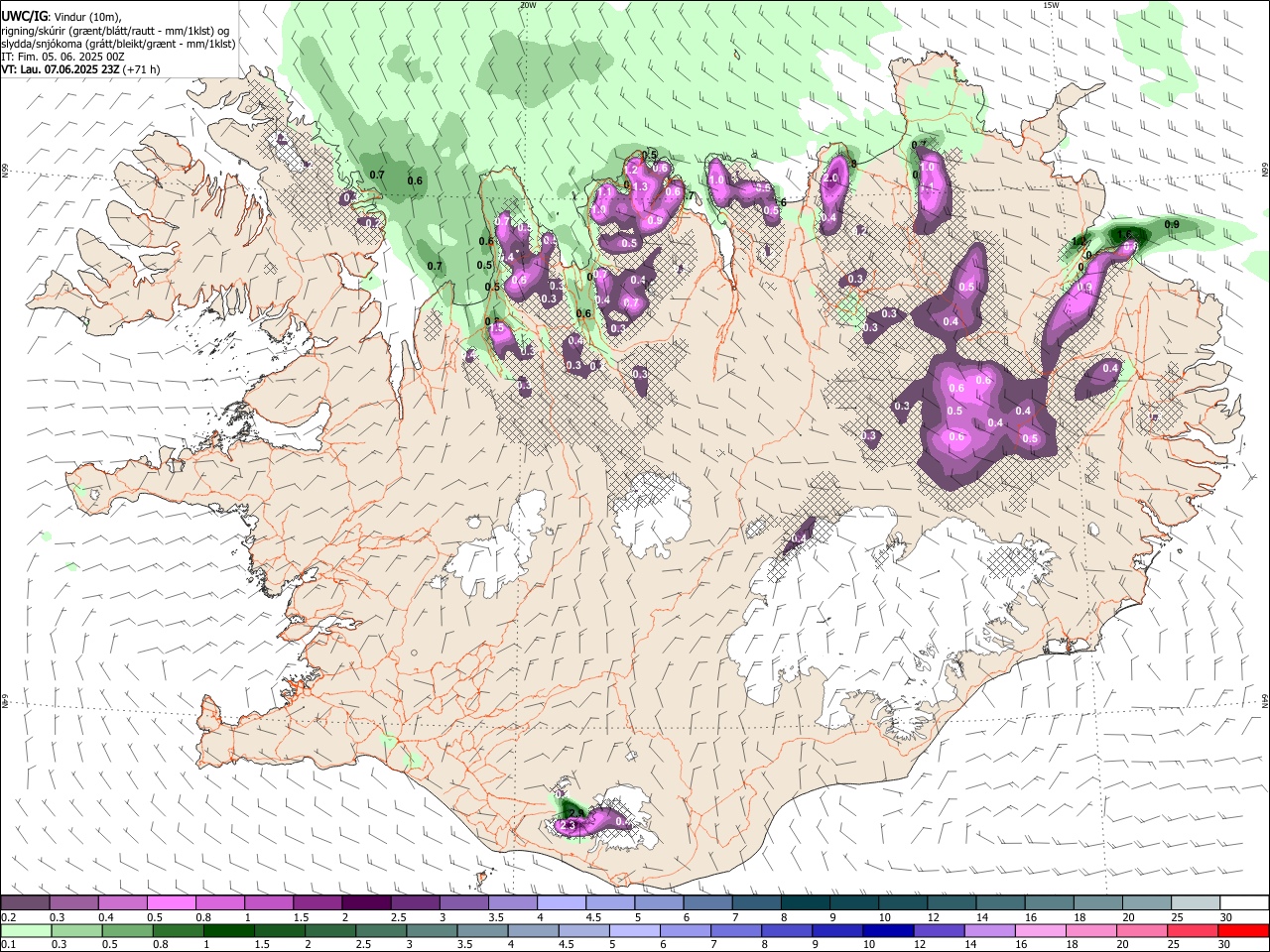Select the slate blue 6–7 swatch on the top scale
Screen dimensions: 1270x952
pos(708,903)
